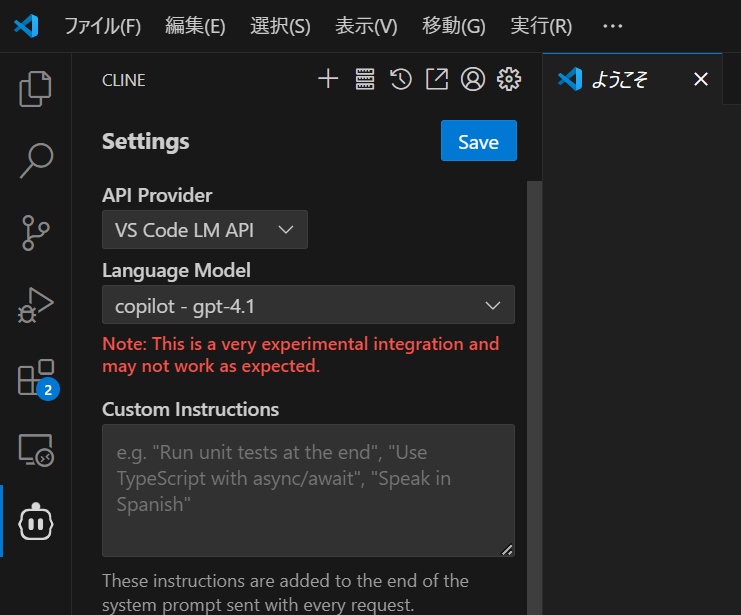Open the ファイル(F) menu

point(103,26)
